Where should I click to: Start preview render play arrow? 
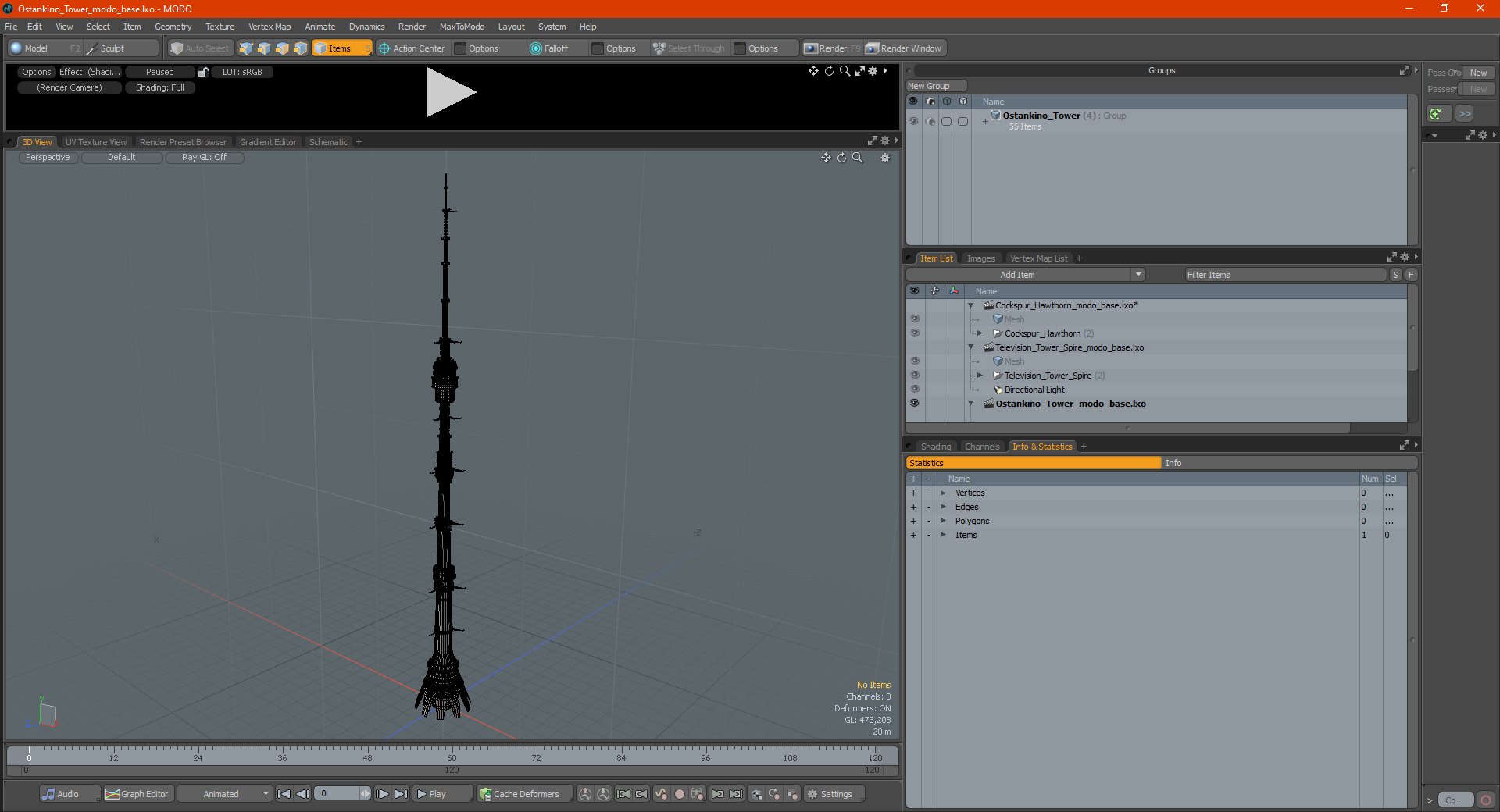(451, 92)
